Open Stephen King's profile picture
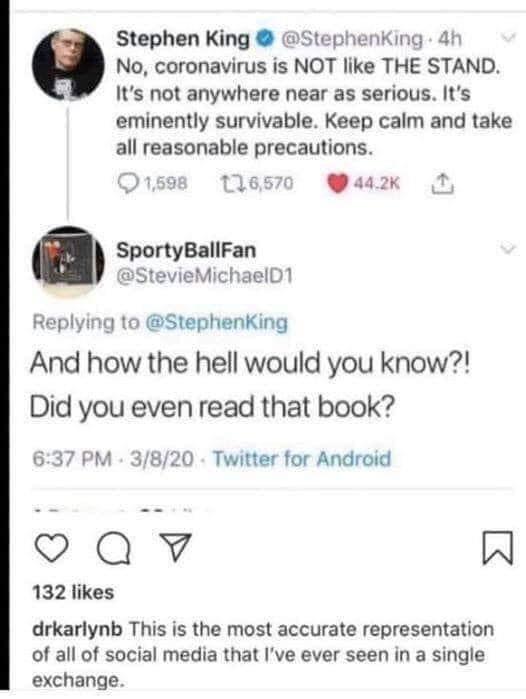526x699 pixels. click(68, 65)
